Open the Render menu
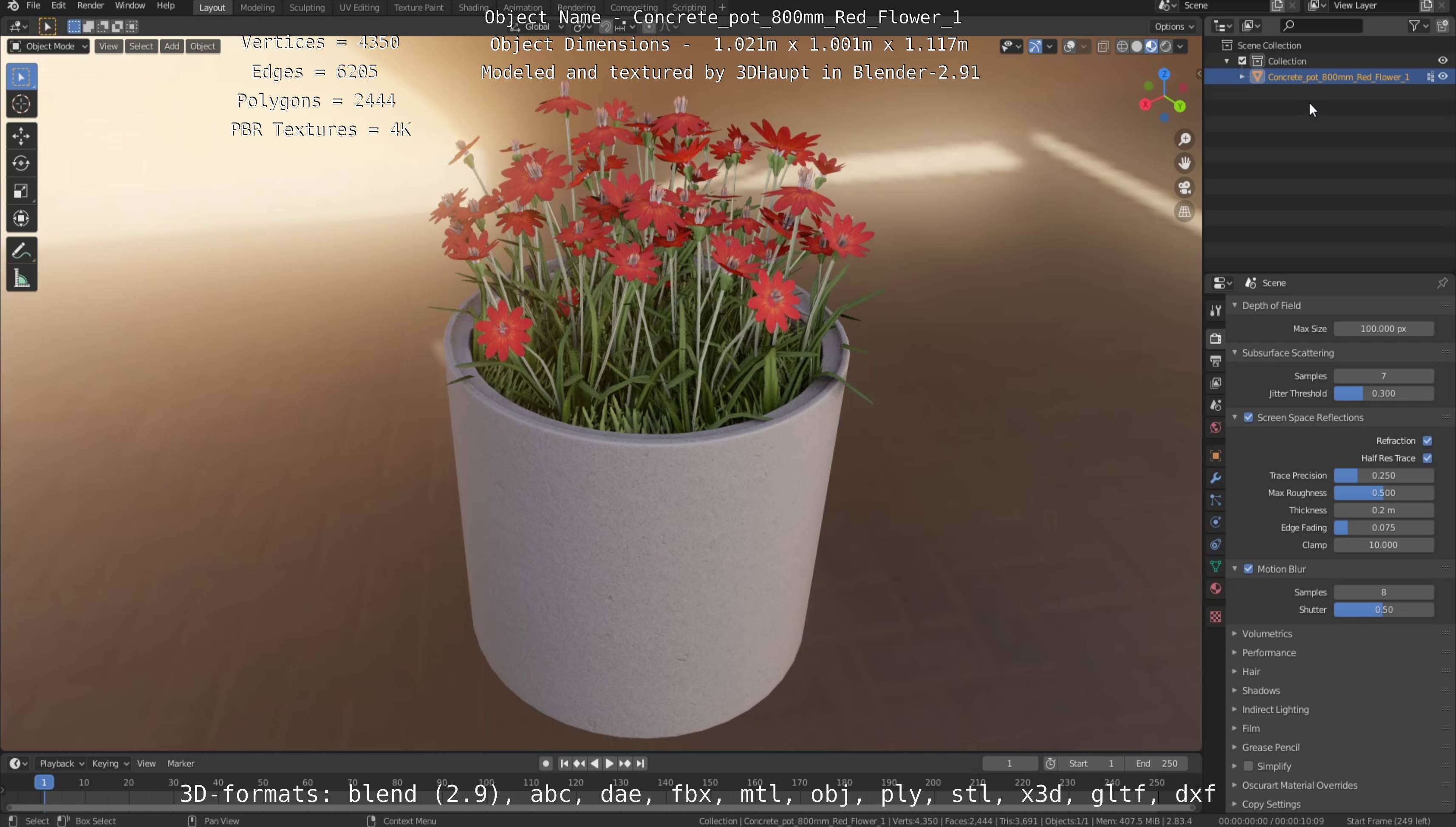Screen dimensions: 1456x827 pos(90,6)
